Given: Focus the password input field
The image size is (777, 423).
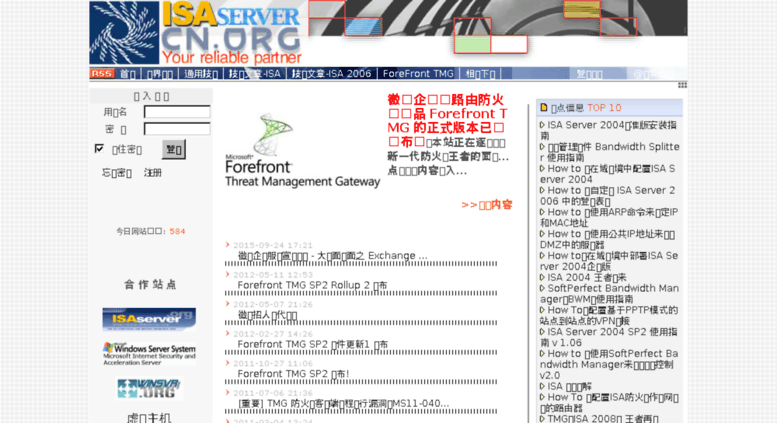Looking at the screenshot, I should [x=177, y=129].
